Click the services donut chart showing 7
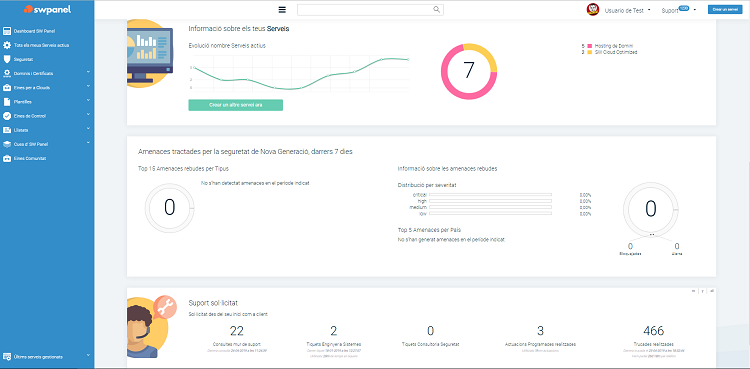 click(x=469, y=71)
